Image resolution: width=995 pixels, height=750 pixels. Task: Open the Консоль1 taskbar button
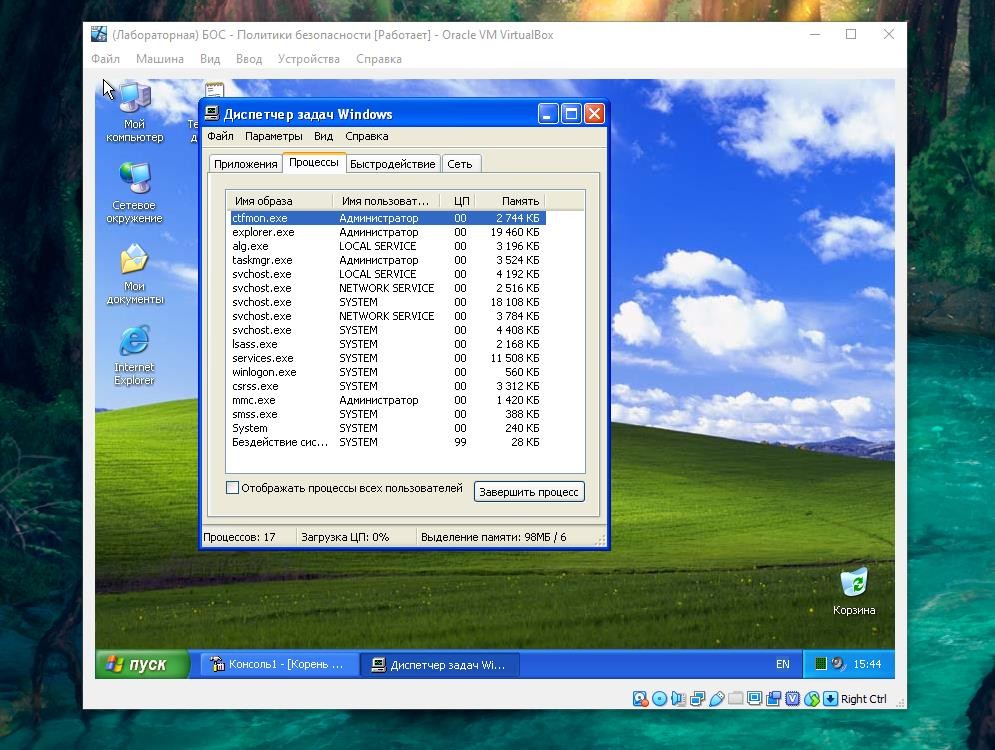280,664
